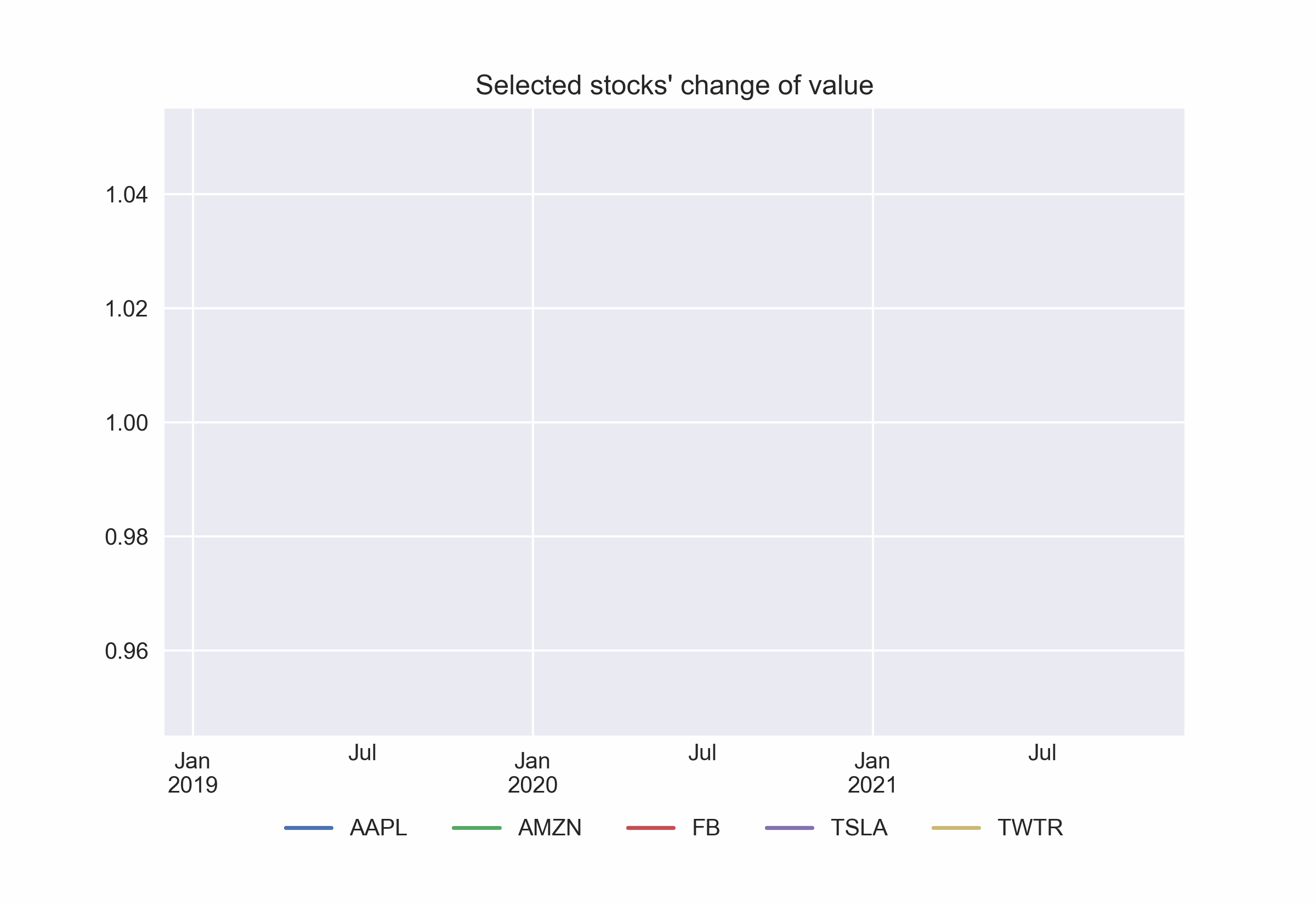Viewport: 1316px width, 905px height.
Task: Click the 1.00 y-axis tick label
Action: point(126,423)
